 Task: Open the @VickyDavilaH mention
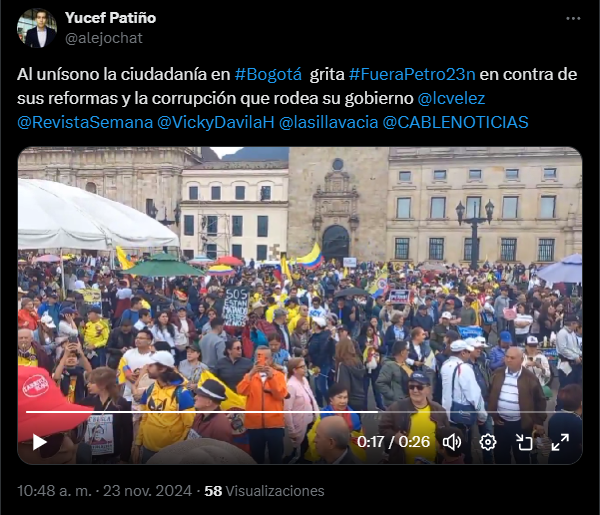216,122
